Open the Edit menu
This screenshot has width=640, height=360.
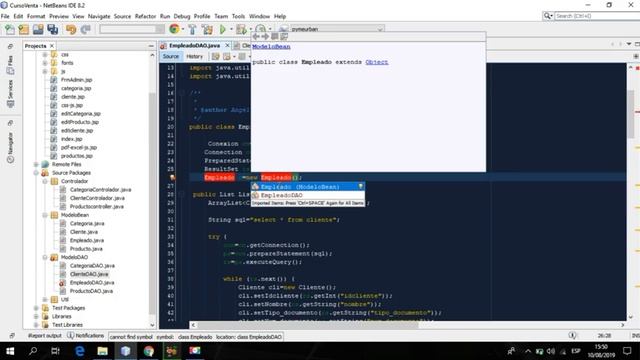coord(18,16)
